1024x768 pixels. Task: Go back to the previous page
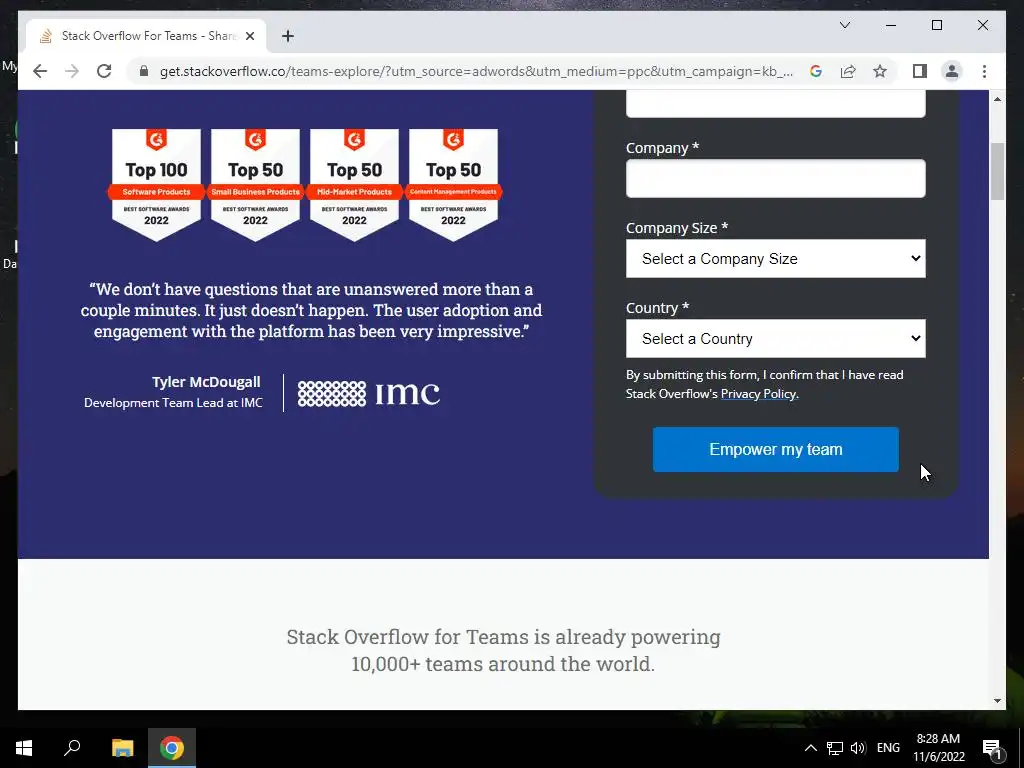pyautogui.click(x=40, y=71)
